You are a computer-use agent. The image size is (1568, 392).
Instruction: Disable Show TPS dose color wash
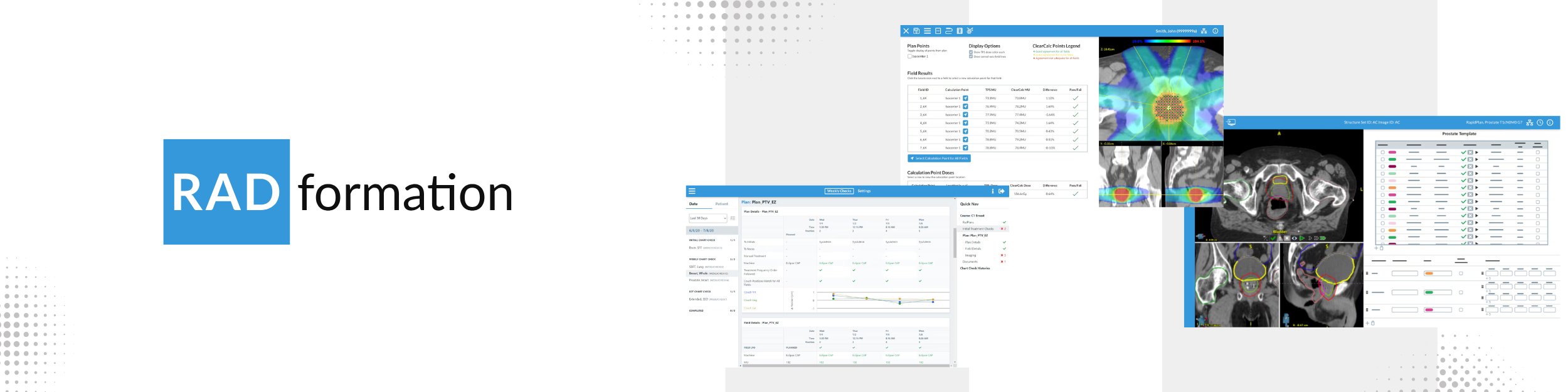coord(971,52)
